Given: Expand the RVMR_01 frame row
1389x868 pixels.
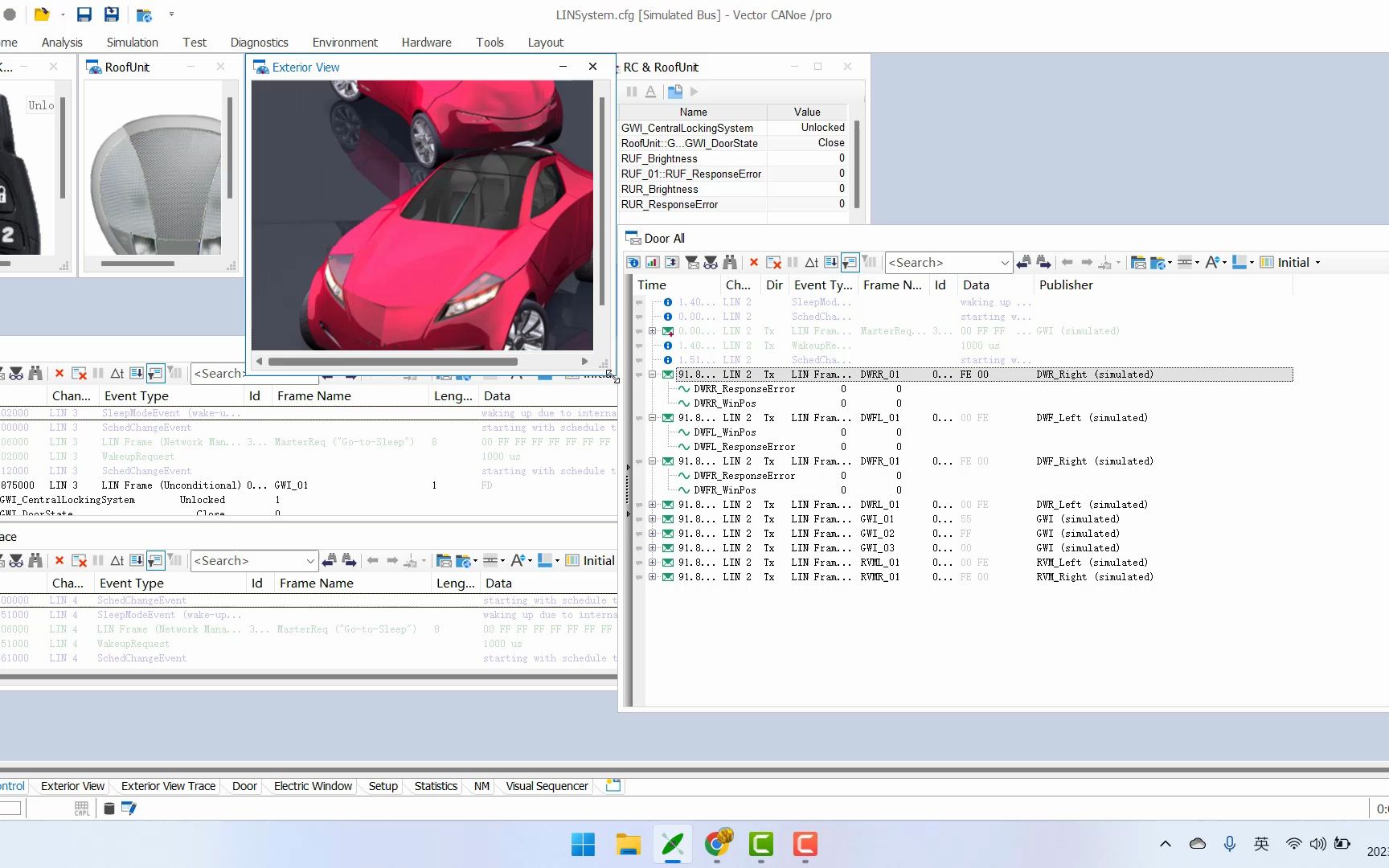Looking at the screenshot, I should 652,577.
